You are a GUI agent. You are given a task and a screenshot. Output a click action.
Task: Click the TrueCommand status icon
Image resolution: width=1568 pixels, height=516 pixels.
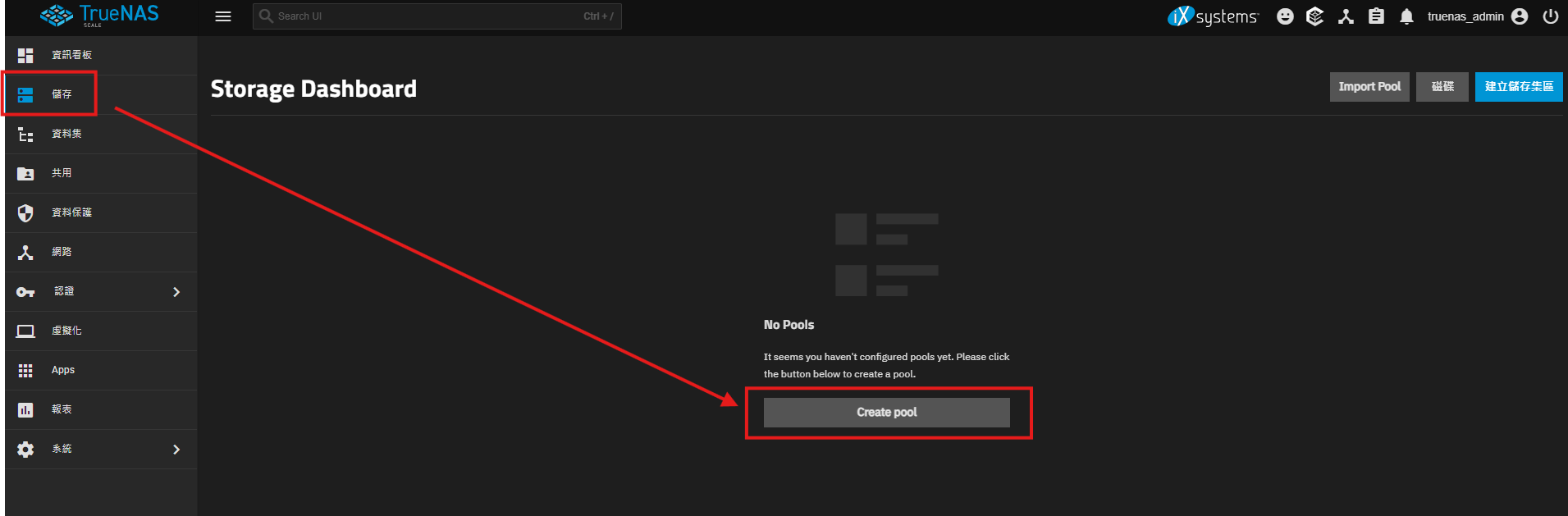[1314, 16]
